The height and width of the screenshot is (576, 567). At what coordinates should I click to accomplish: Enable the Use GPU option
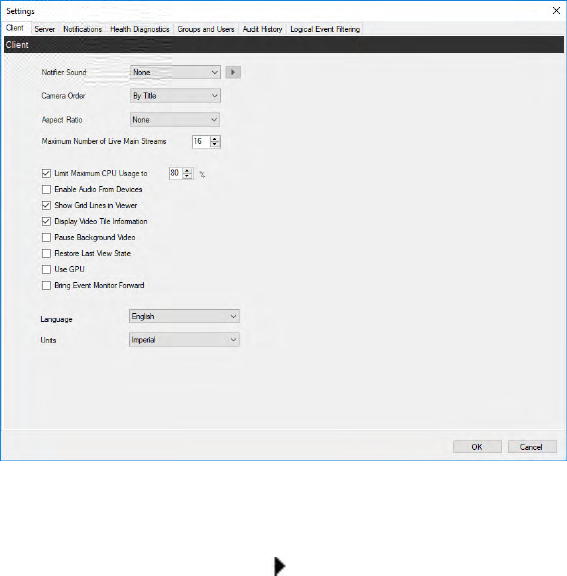46,269
